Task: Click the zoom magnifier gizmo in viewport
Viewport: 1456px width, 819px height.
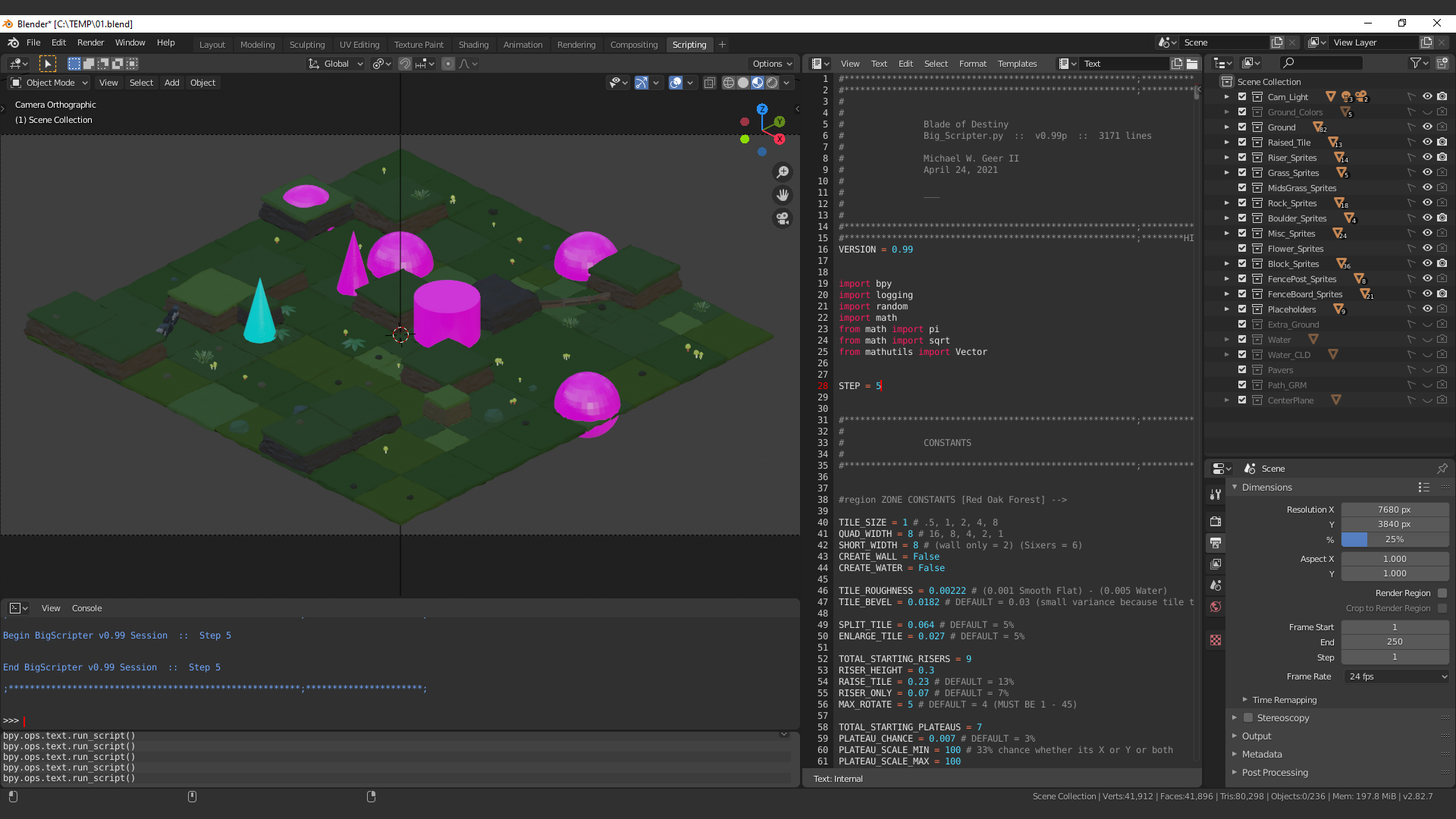Action: [783, 172]
